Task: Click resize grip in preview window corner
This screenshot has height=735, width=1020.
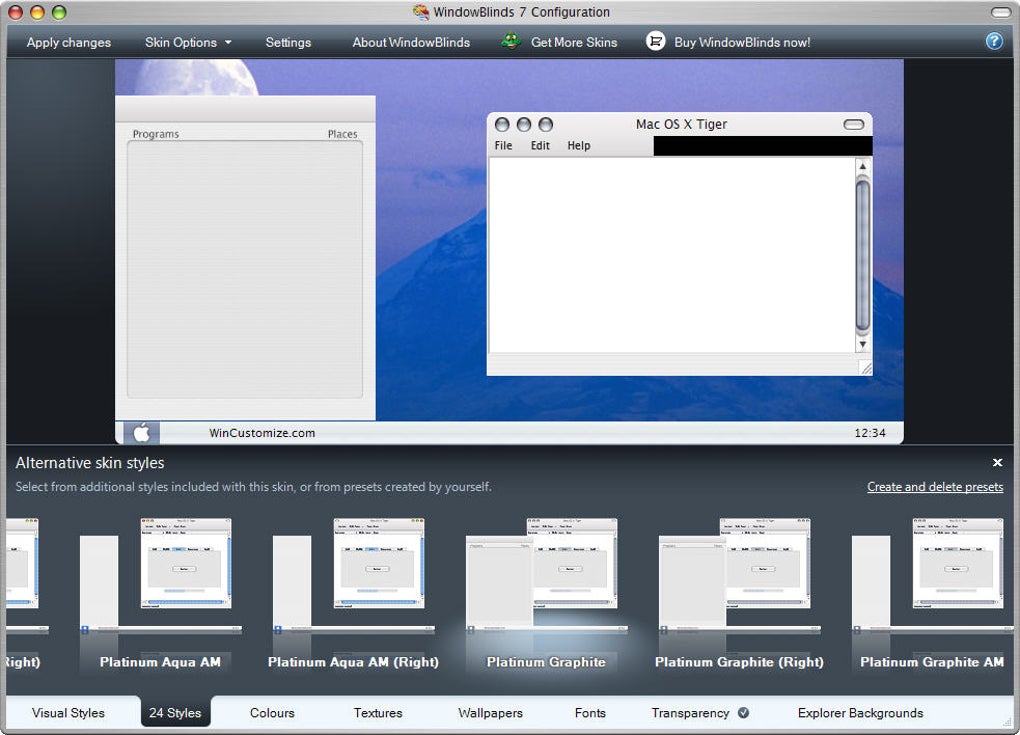Action: click(x=865, y=368)
